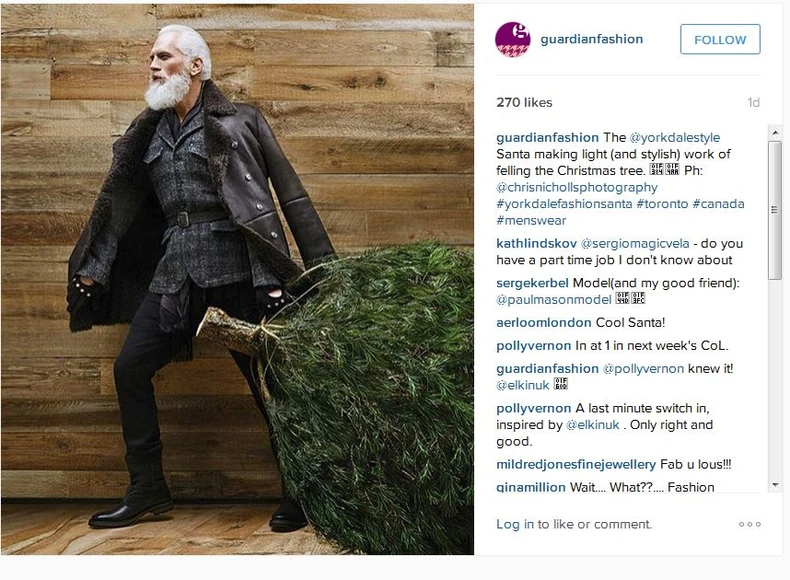Click the comments scroll down arrow

(775, 485)
